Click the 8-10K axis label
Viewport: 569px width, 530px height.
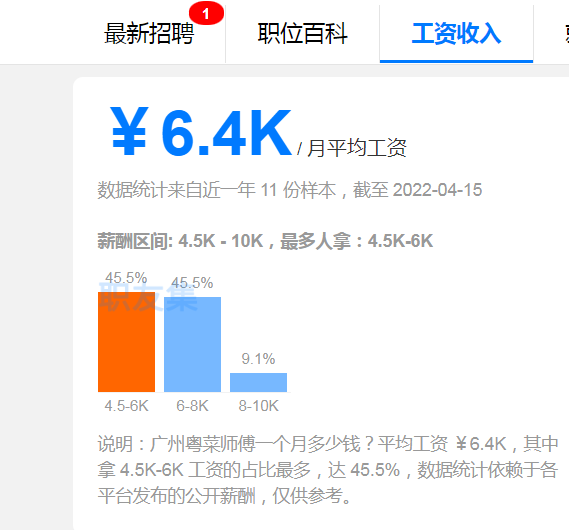tap(258, 406)
